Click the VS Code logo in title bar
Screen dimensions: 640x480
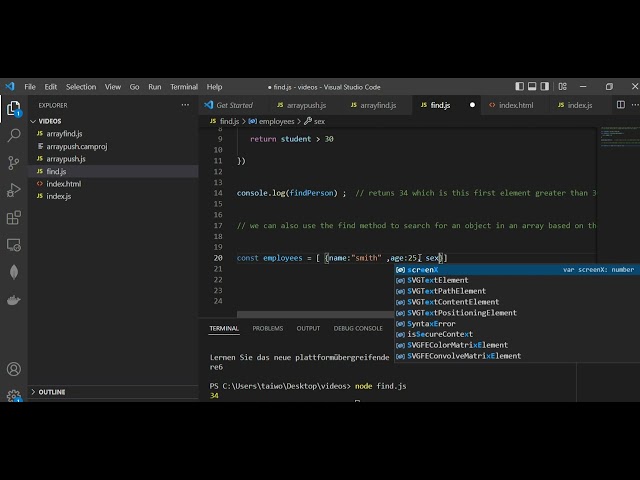pyautogui.click(x=10, y=87)
